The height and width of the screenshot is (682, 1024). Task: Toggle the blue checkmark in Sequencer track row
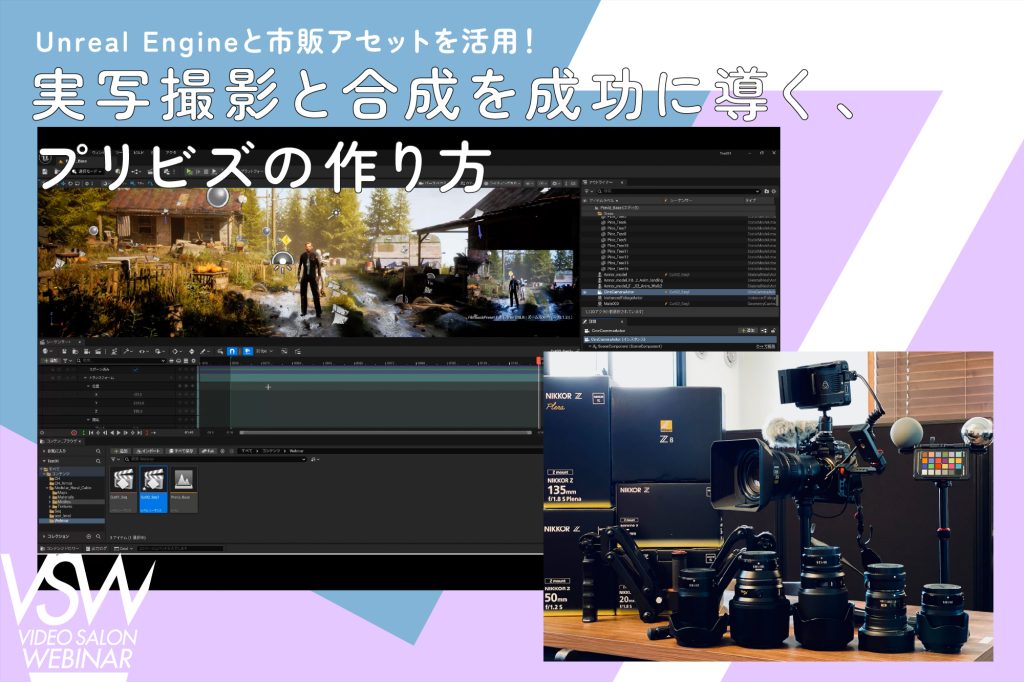tap(137, 370)
